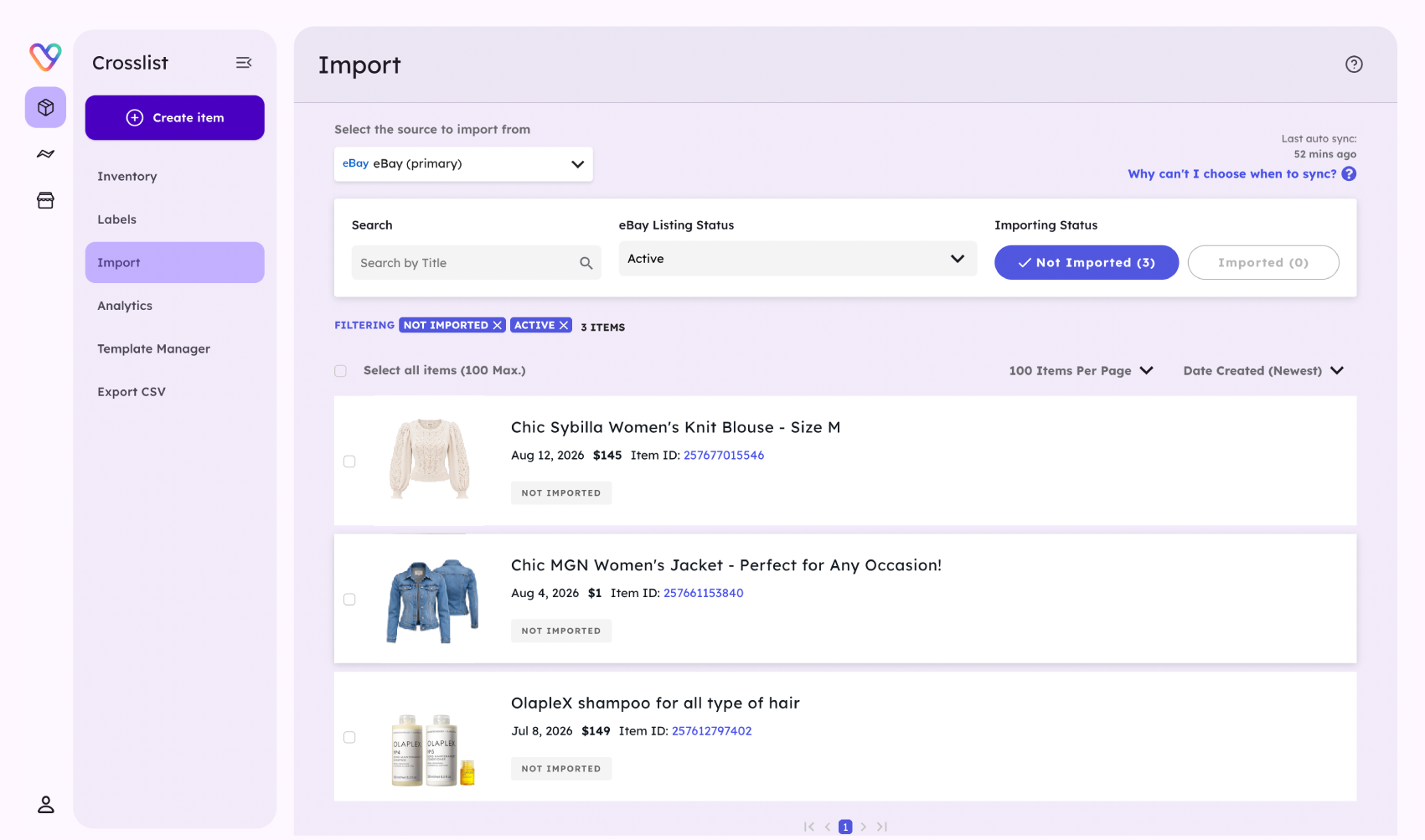1425x840 pixels.
Task: Open the analytics trend icon in left rail
Action: coord(45,154)
